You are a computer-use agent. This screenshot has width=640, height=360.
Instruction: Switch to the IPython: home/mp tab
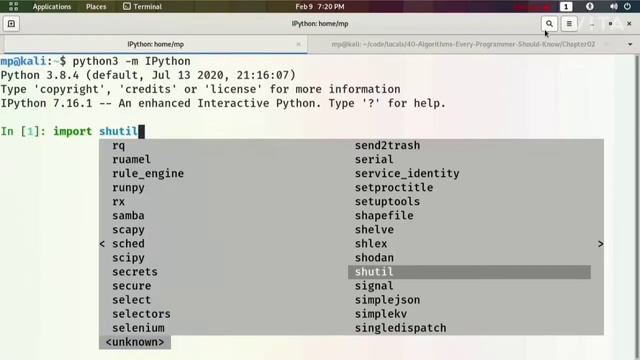coord(156,44)
